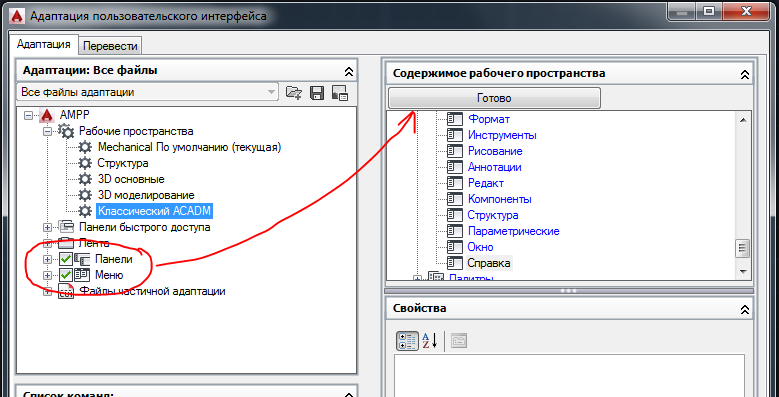779x397 pixels.
Task: Click the gear icon beside 3D основные
Action: tap(85, 179)
